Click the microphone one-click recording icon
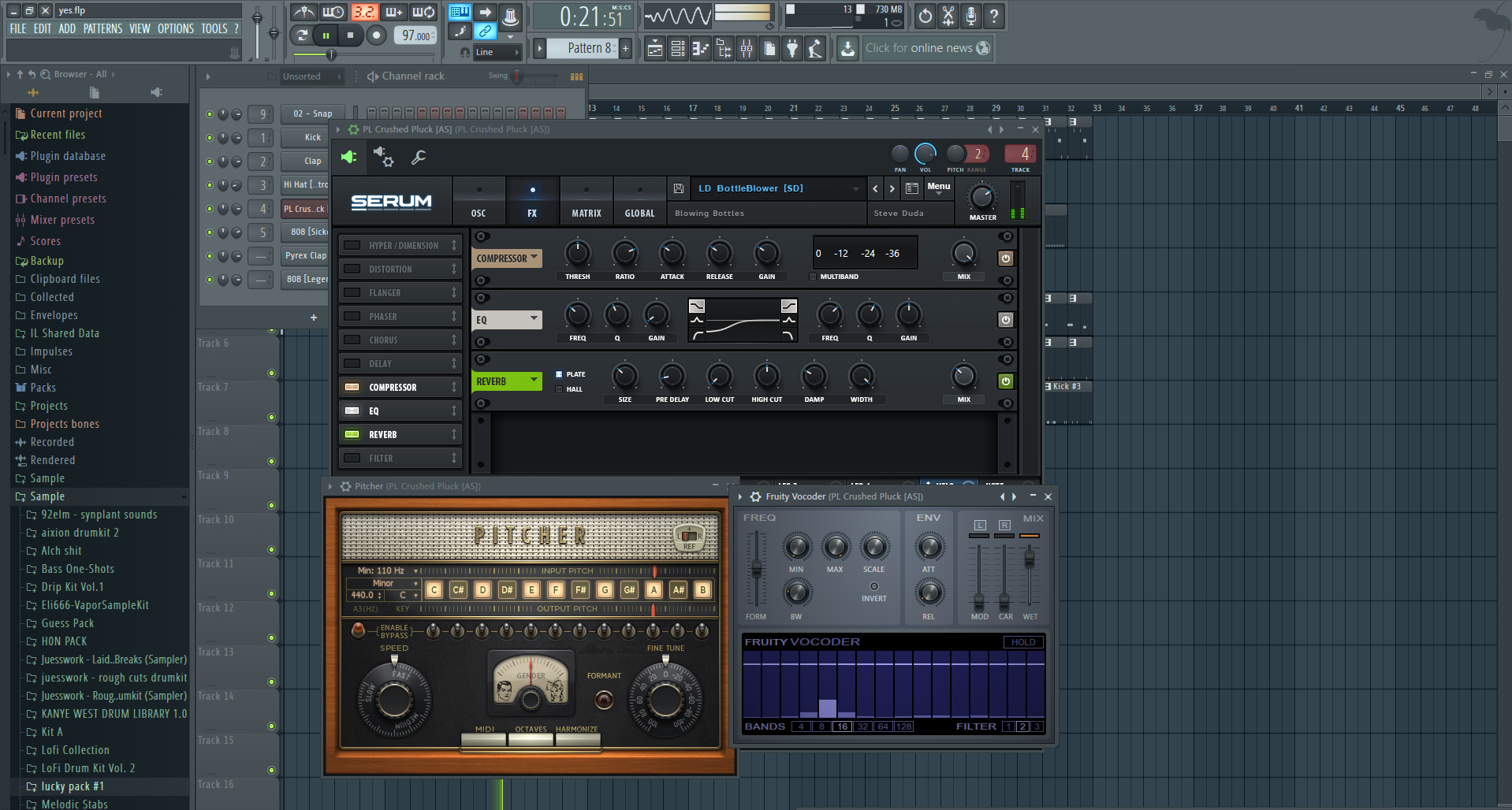The width and height of the screenshot is (1512, 810). (x=971, y=16)
